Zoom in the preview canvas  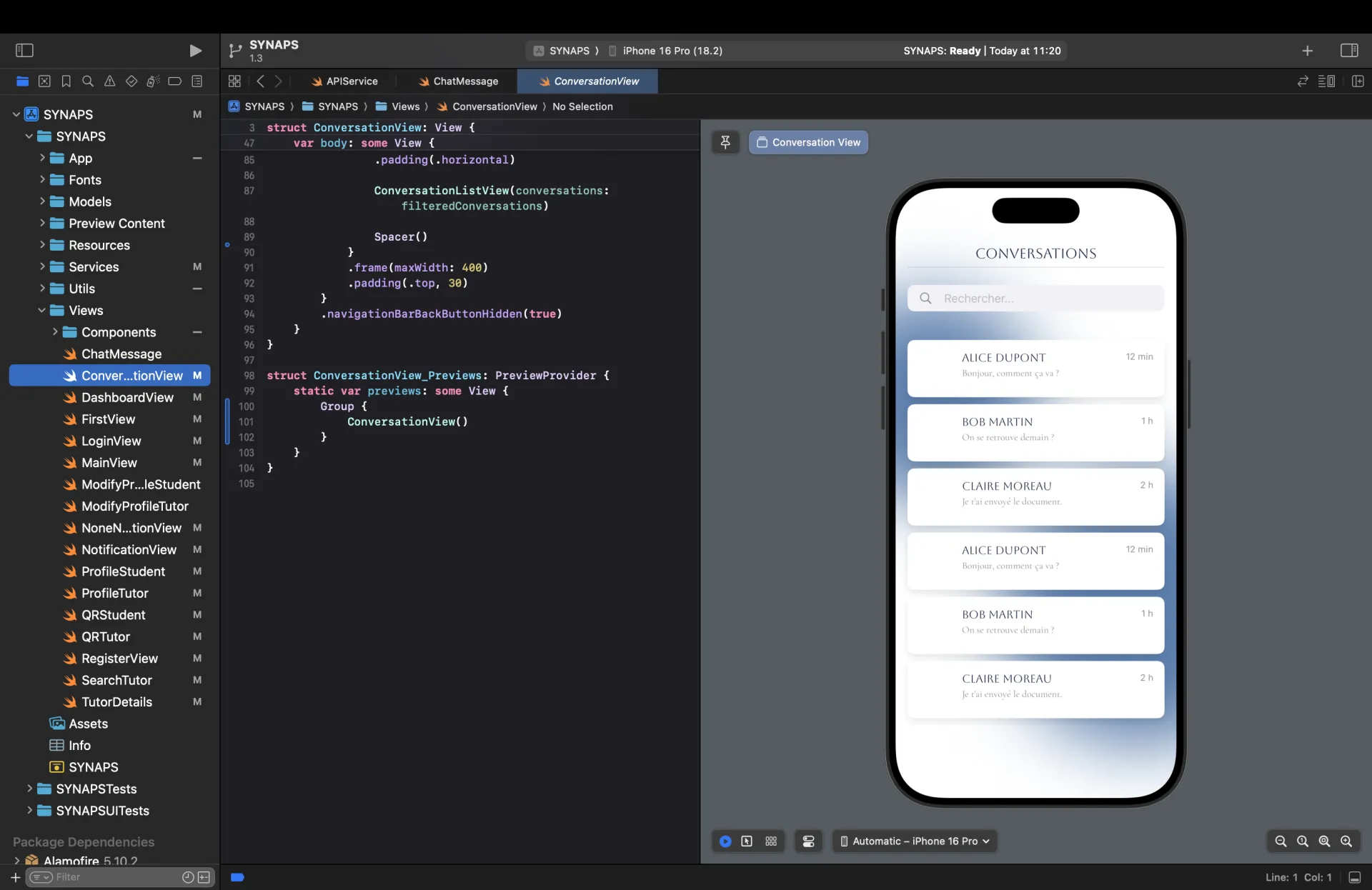[1346, 841]
